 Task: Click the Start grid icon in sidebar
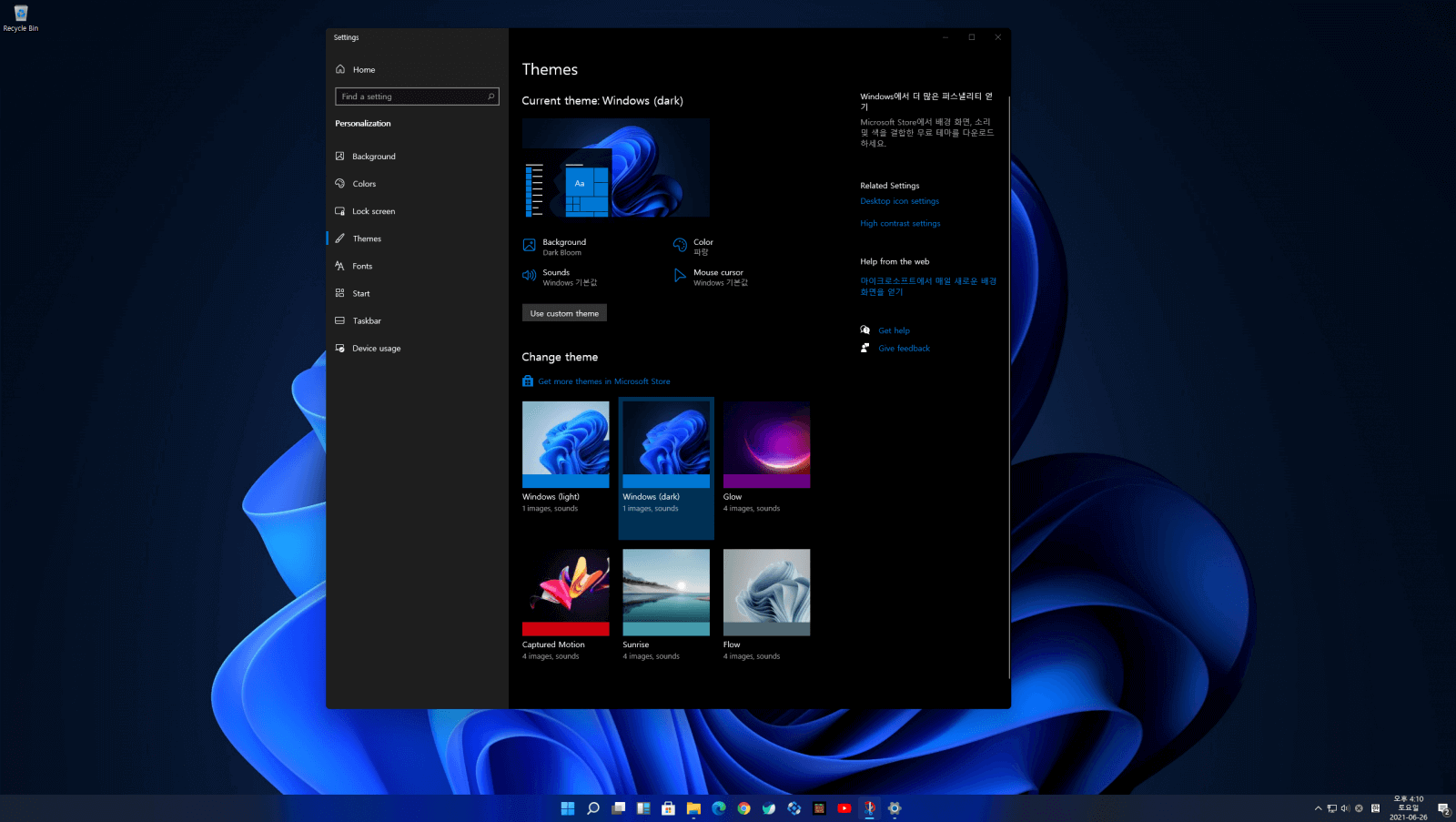point(340,293)
